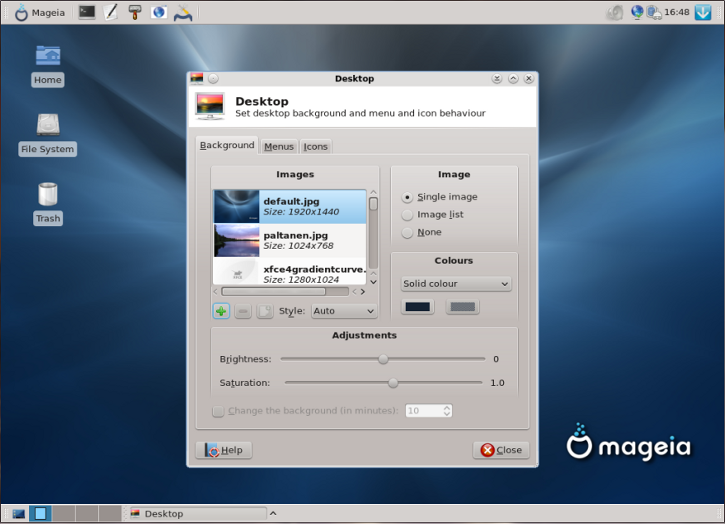Choose the None image radio option
725x524 pixels.
422,232
